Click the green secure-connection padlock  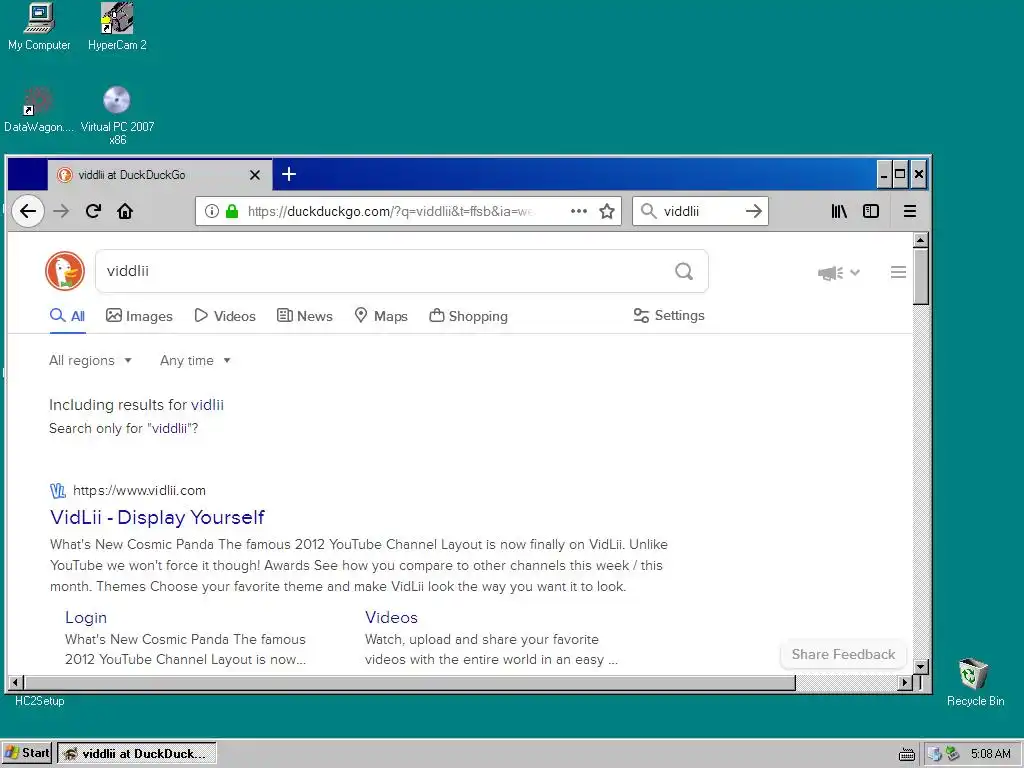231,211
